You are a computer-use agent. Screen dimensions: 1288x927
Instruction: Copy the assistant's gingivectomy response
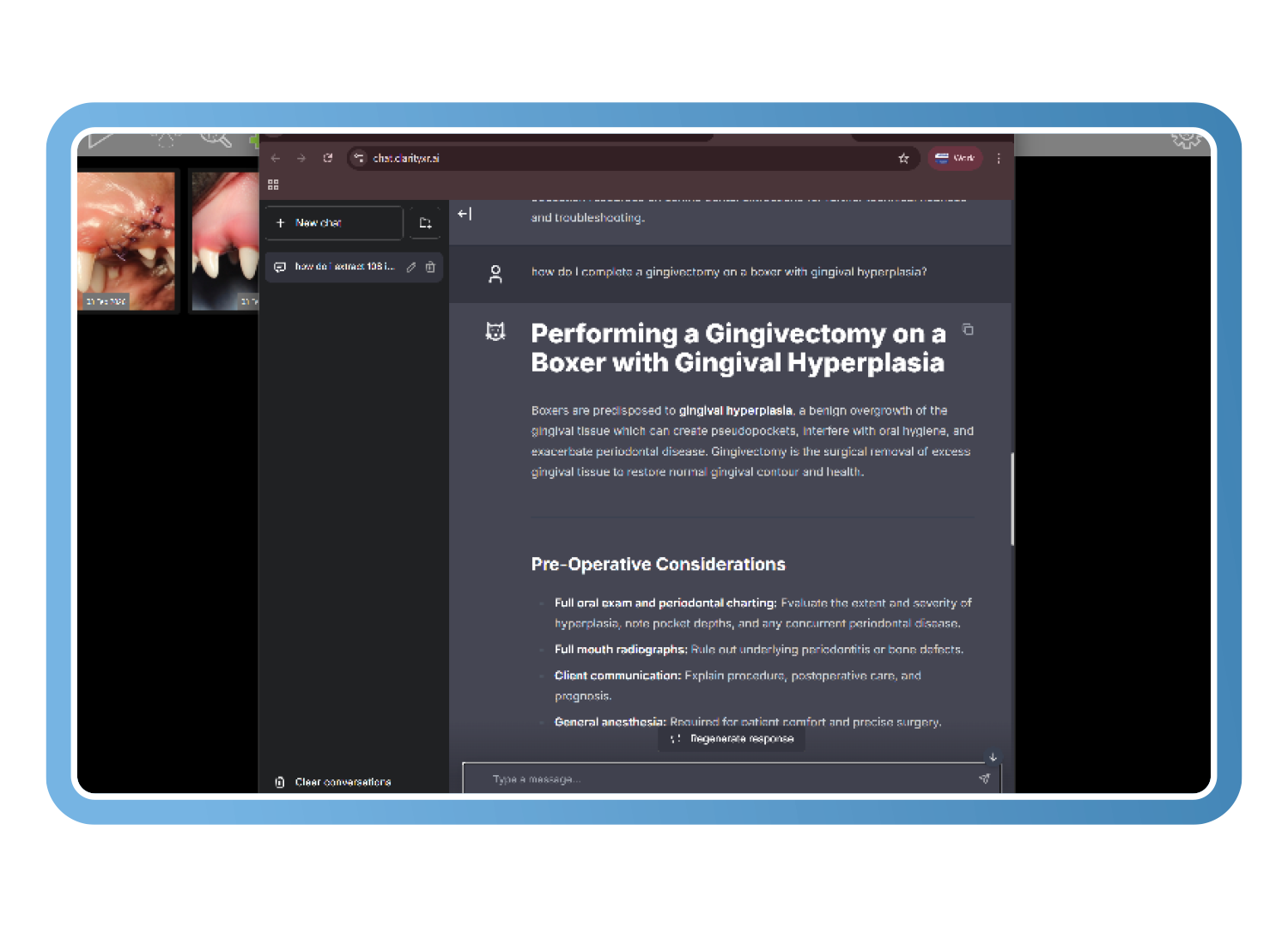coord(968,330)
